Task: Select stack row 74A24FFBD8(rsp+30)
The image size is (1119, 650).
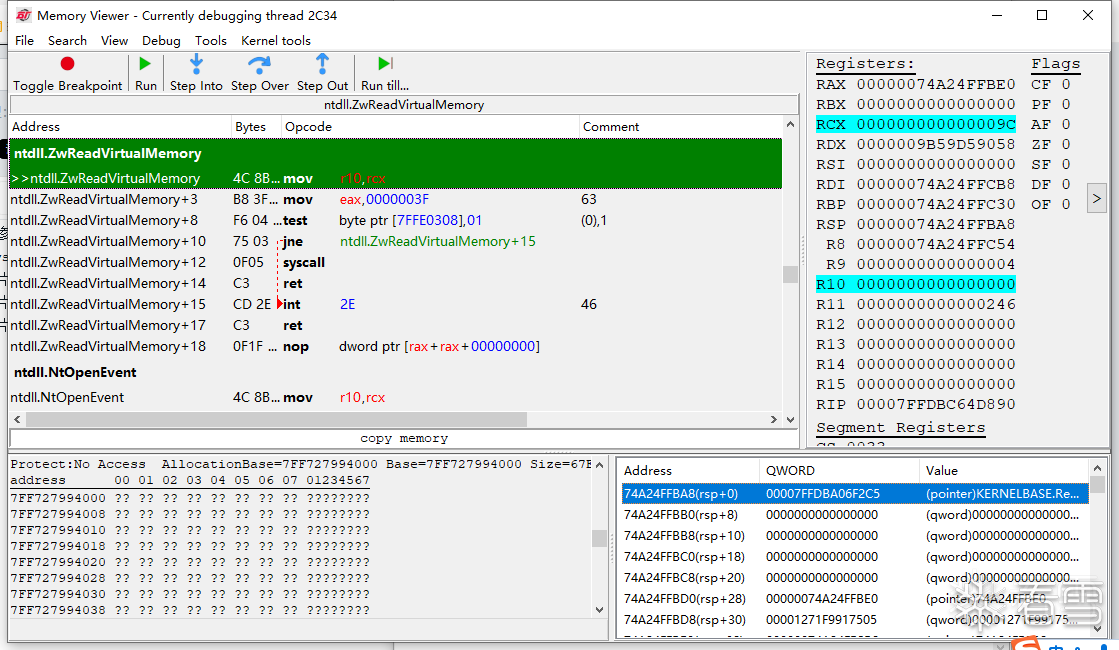Action: click(x=855, y=619)
